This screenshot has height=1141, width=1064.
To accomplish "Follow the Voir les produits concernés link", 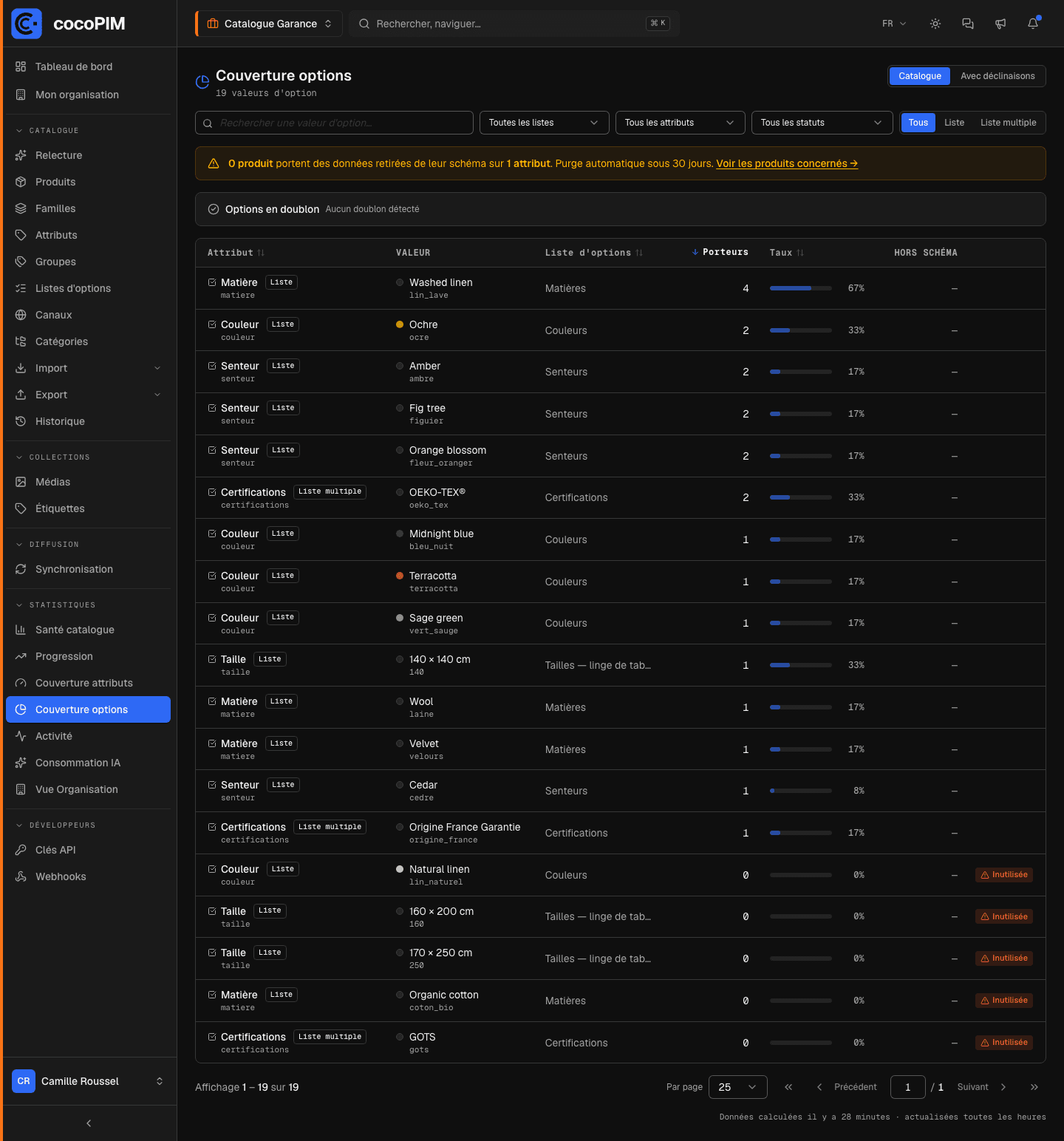I will point(787,163).
